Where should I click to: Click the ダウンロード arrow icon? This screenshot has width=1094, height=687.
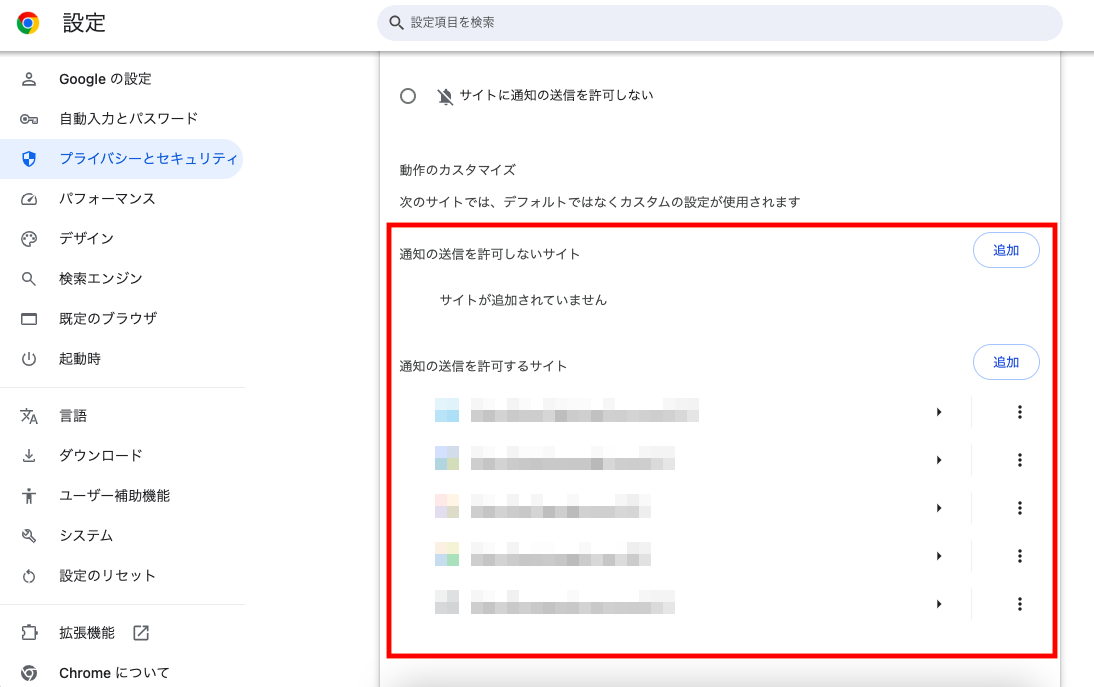pyautogui.click(x=29, y=456)
